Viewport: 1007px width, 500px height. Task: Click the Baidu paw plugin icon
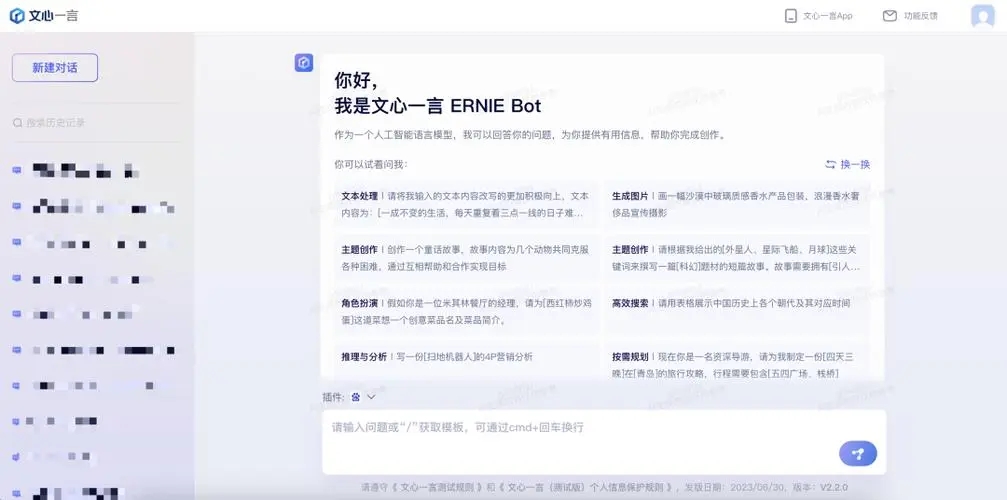[x=355, y=397]
